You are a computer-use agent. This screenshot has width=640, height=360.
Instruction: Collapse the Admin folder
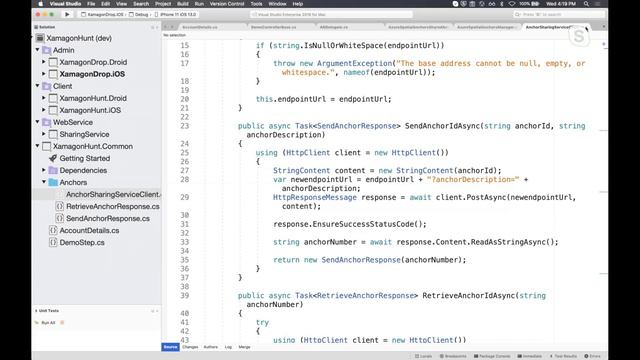coord(38,50)
